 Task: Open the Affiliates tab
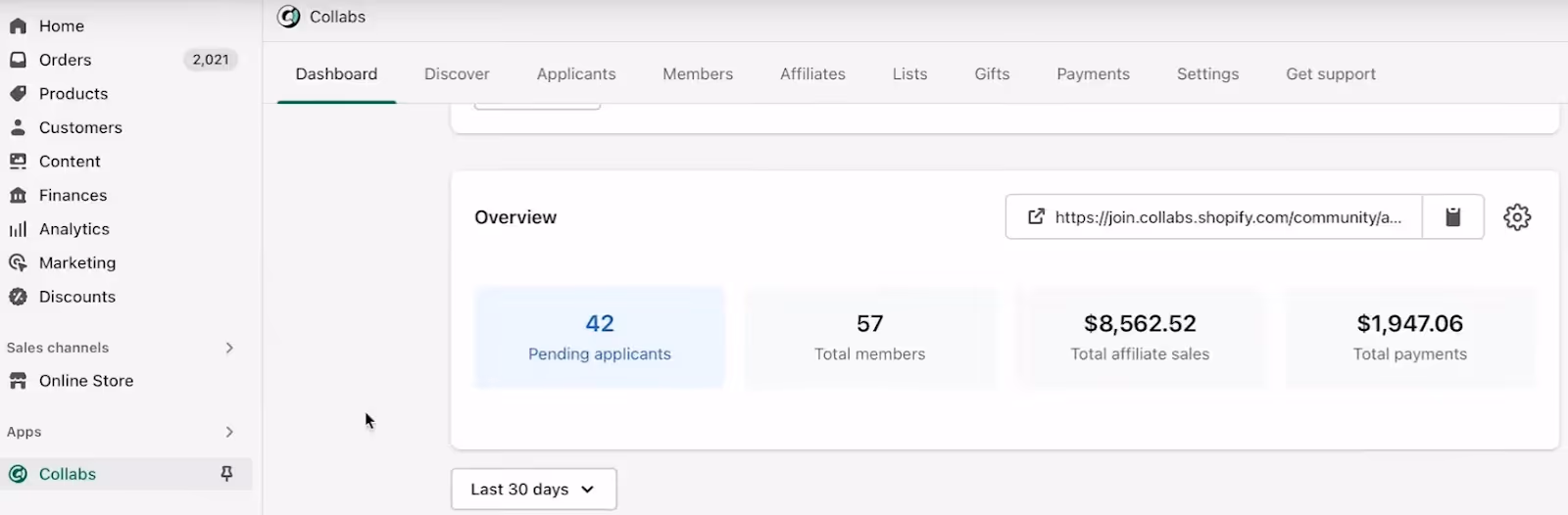click(812, 74)
